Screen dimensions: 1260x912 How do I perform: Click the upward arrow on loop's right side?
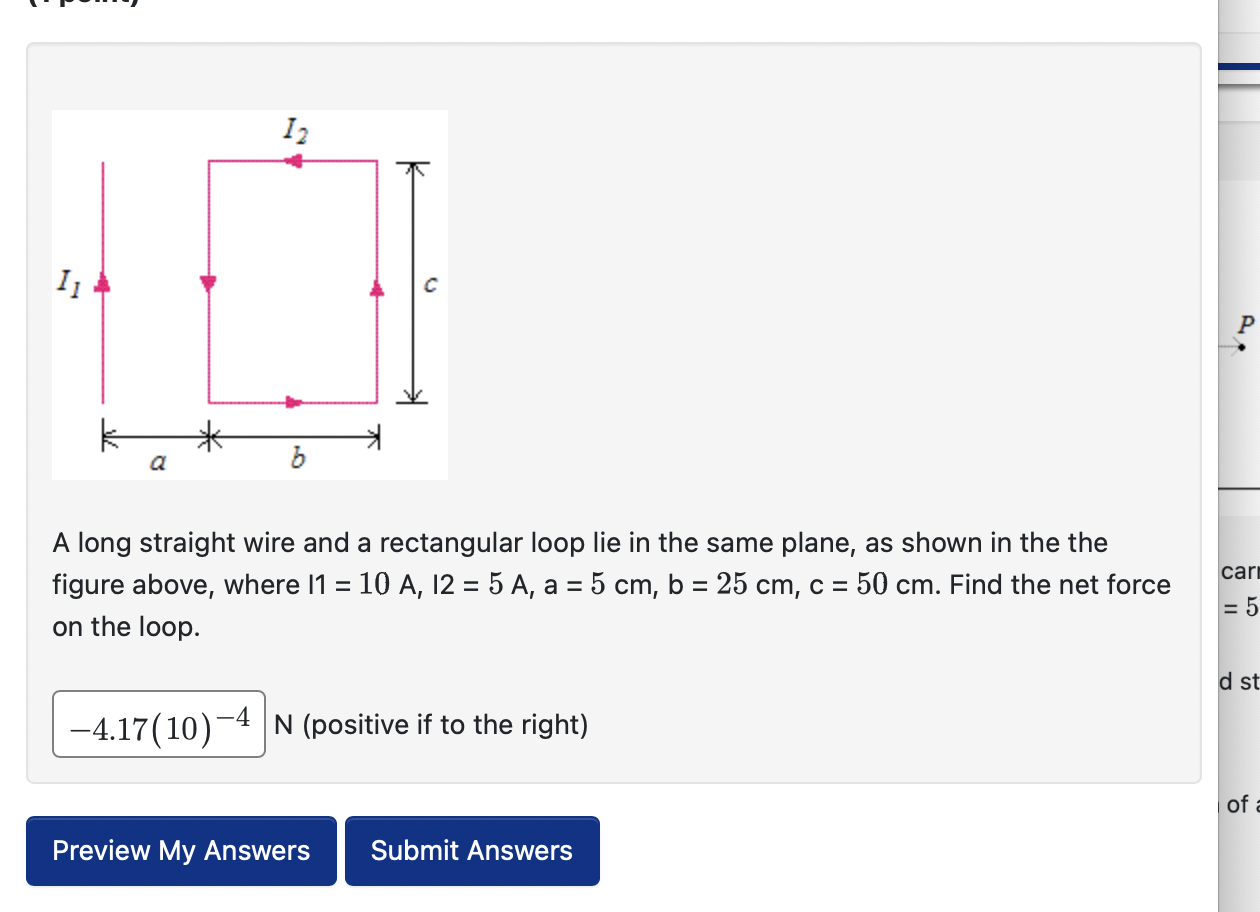point(377,288)
